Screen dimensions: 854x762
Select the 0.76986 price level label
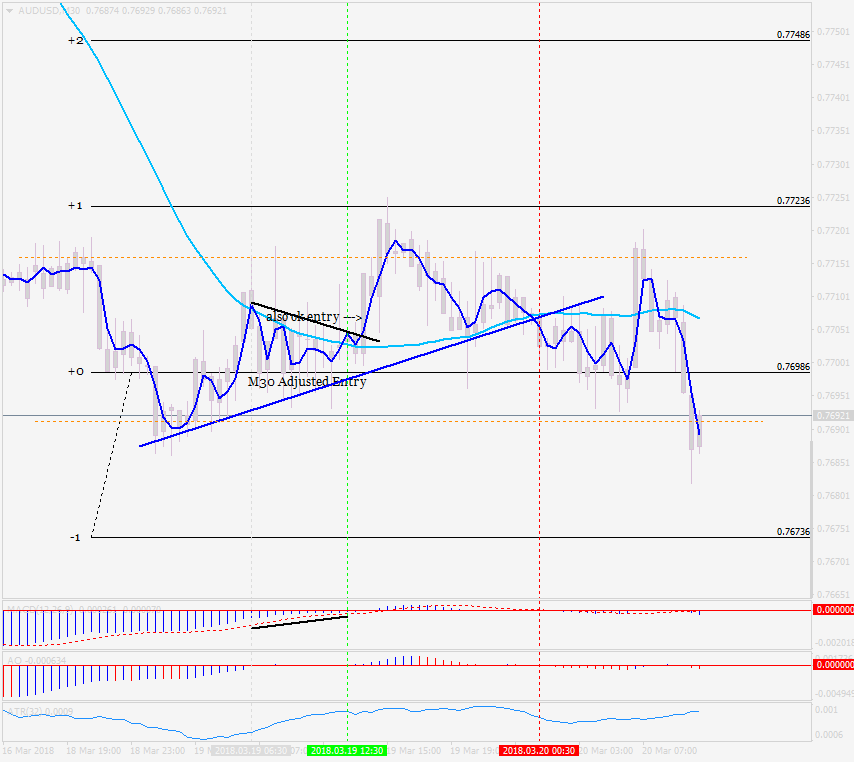pos(793,366)
